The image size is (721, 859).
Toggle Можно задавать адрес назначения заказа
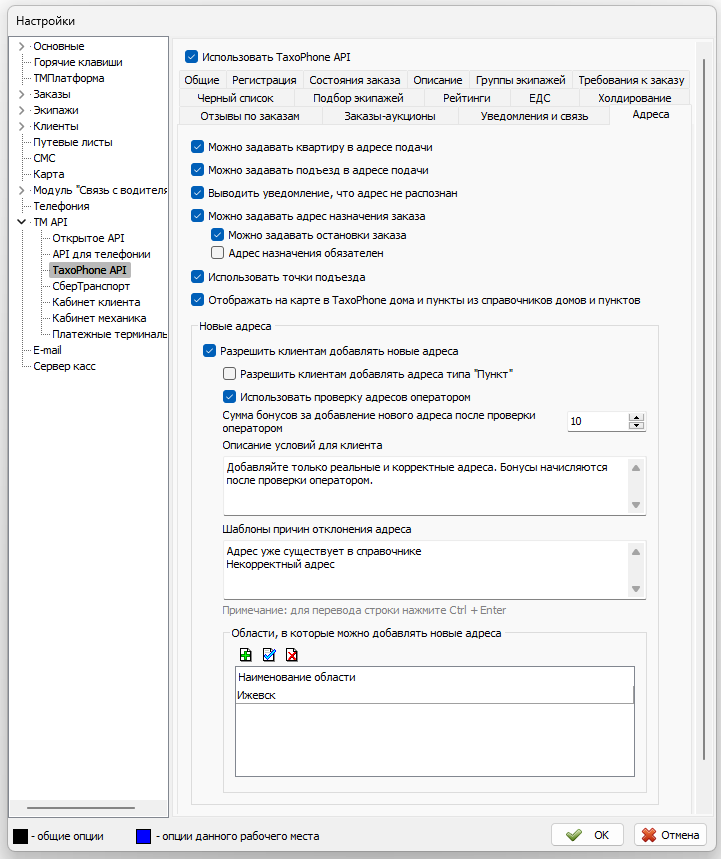pyautogui.click(x=197, y=216)
